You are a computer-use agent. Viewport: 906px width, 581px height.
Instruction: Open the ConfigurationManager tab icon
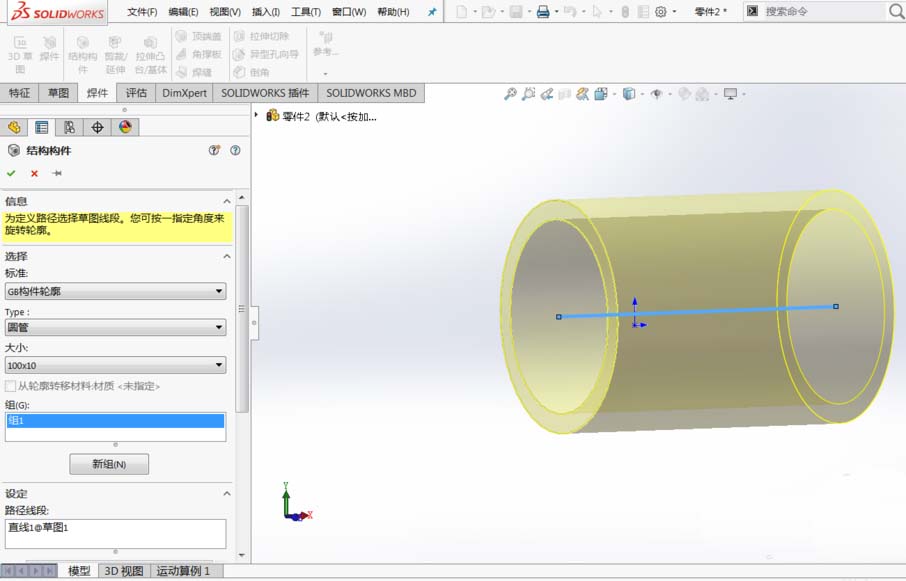point(69,127)
